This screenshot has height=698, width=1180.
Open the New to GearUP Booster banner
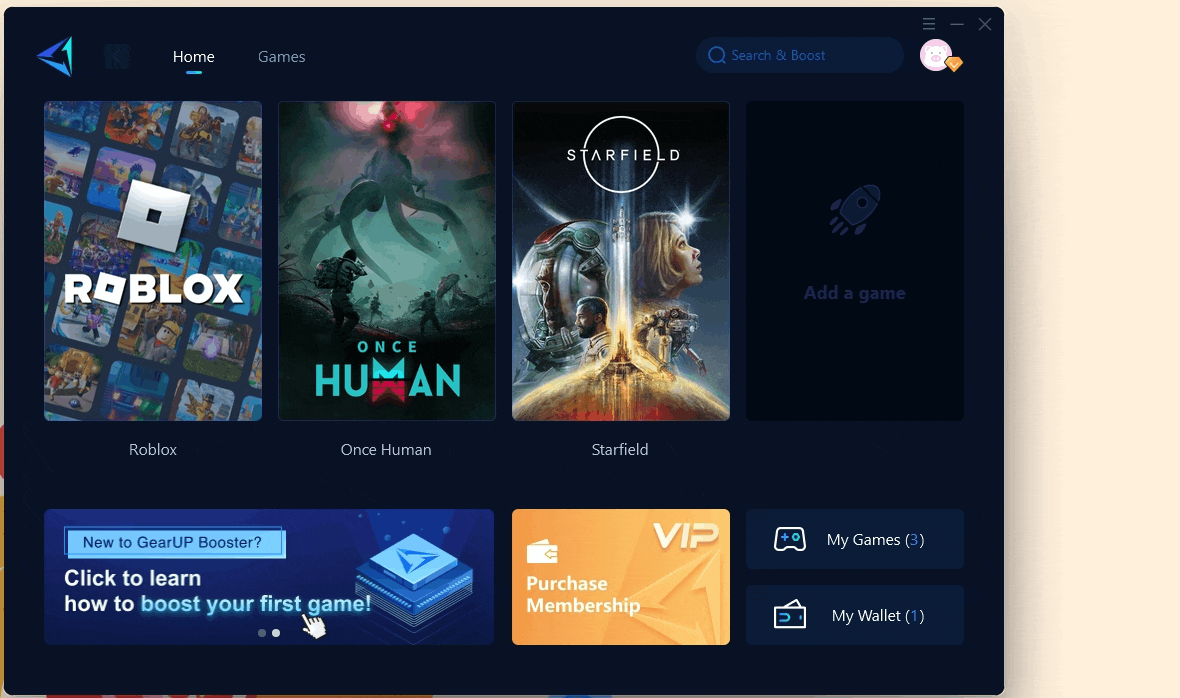(269, 577)
